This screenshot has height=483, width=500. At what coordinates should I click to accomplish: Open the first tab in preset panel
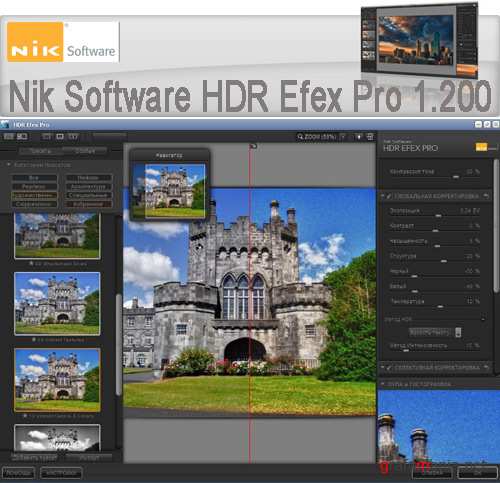(x=40, y=151)
